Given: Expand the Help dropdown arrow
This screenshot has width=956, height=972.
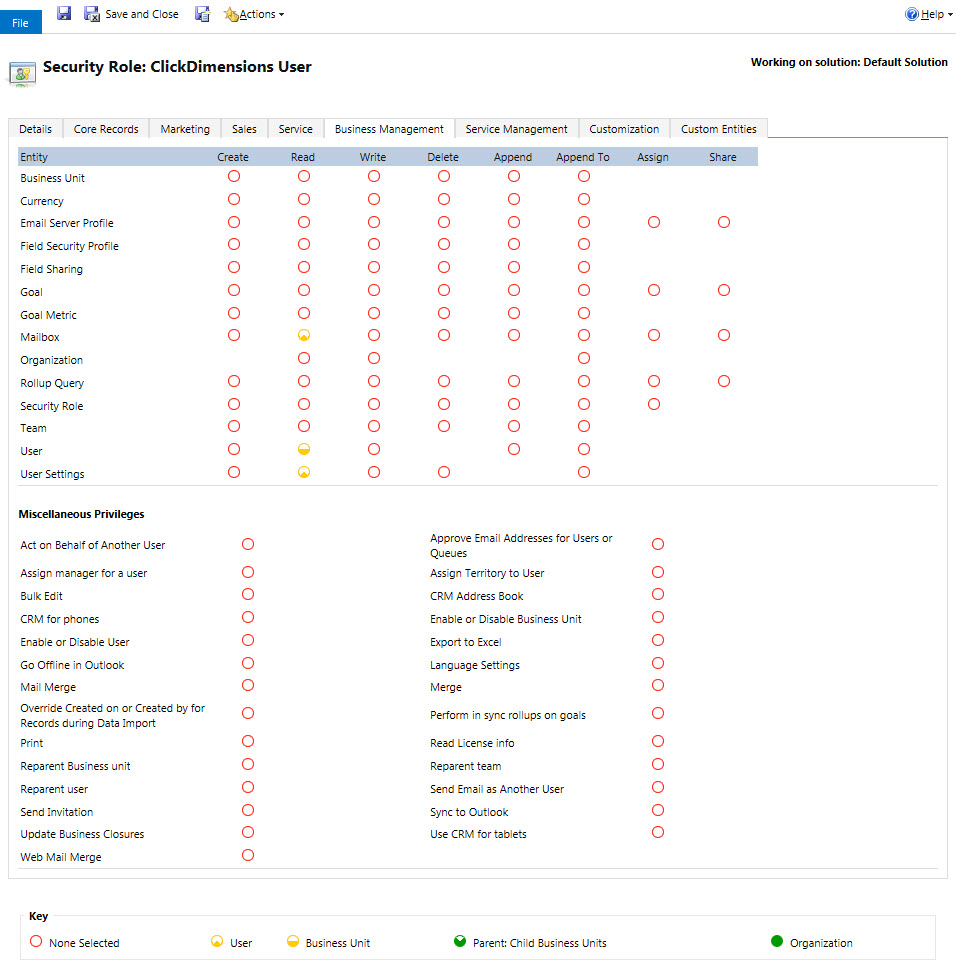Looking at the screenshot, I should (x=948, y=15).
